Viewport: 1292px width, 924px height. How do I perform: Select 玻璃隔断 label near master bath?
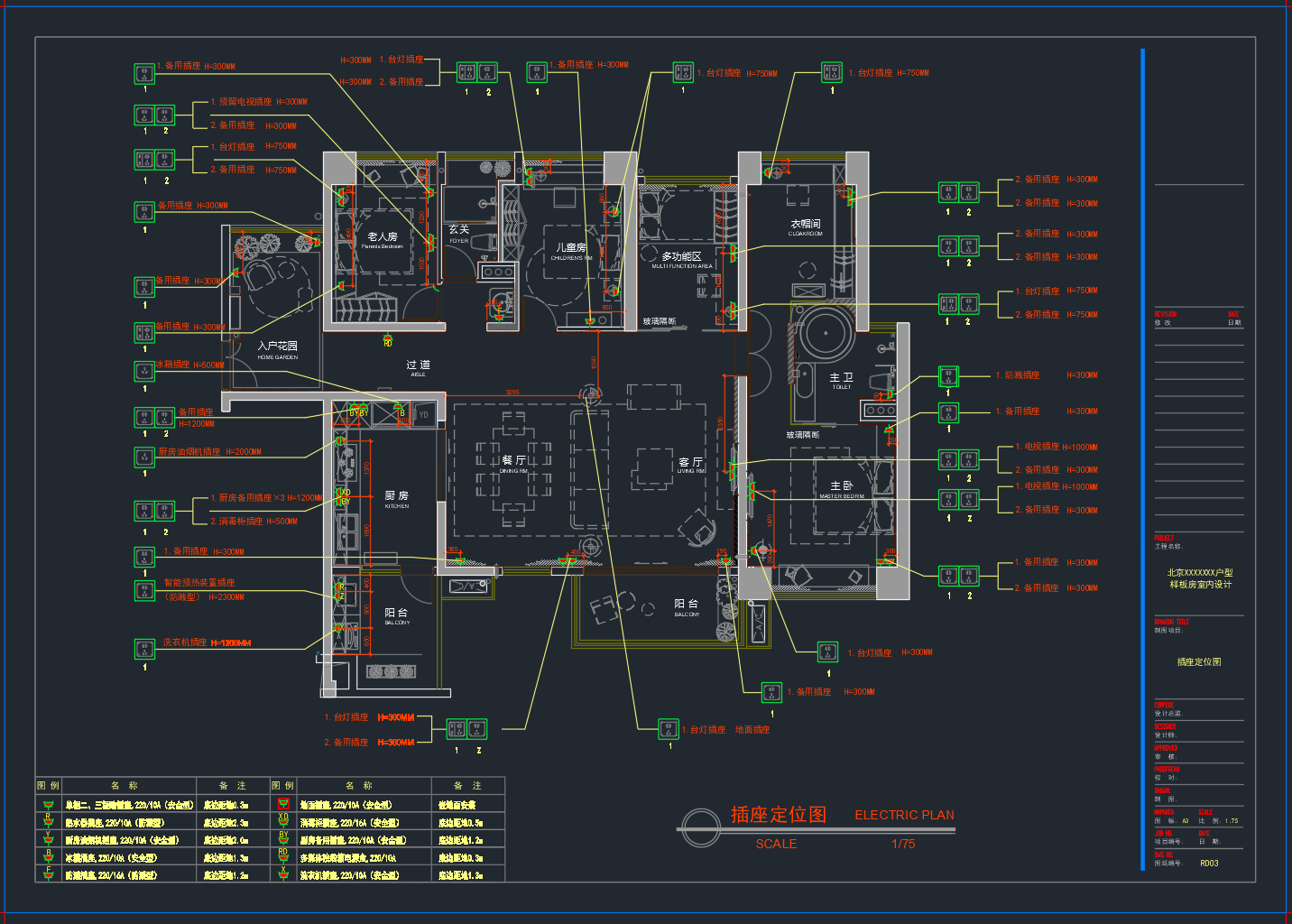[x=803, y=435]
